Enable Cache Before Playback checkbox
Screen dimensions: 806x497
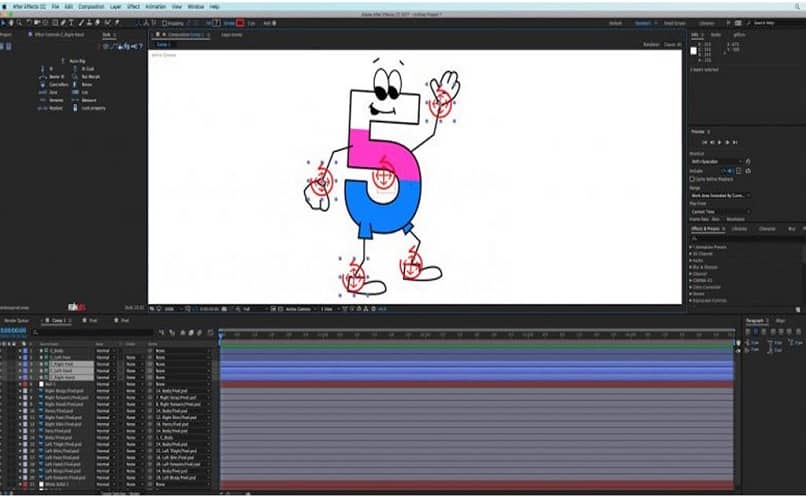[692, 179]
